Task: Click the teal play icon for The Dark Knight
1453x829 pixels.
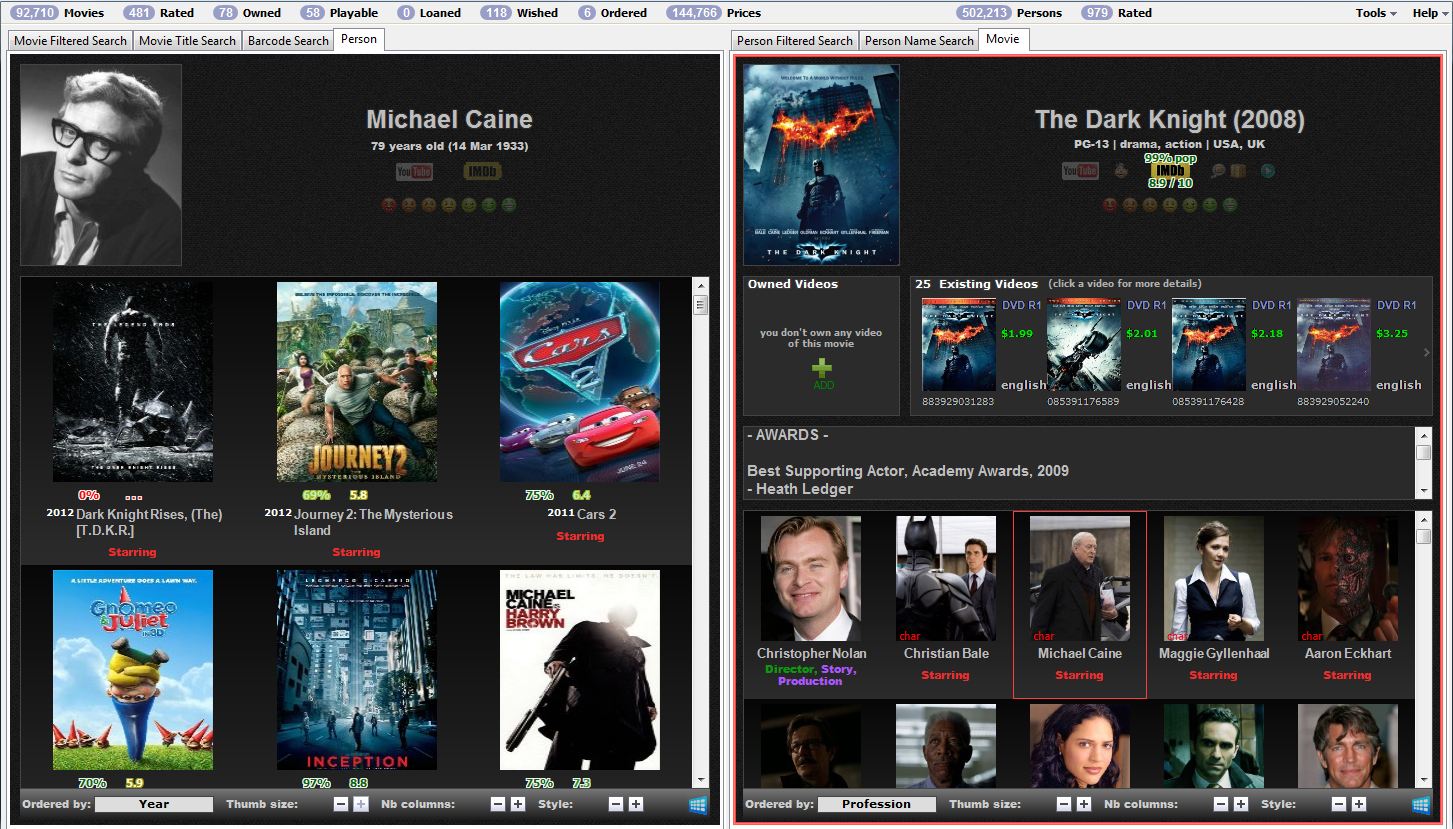Action: (x=1267, y=171)
